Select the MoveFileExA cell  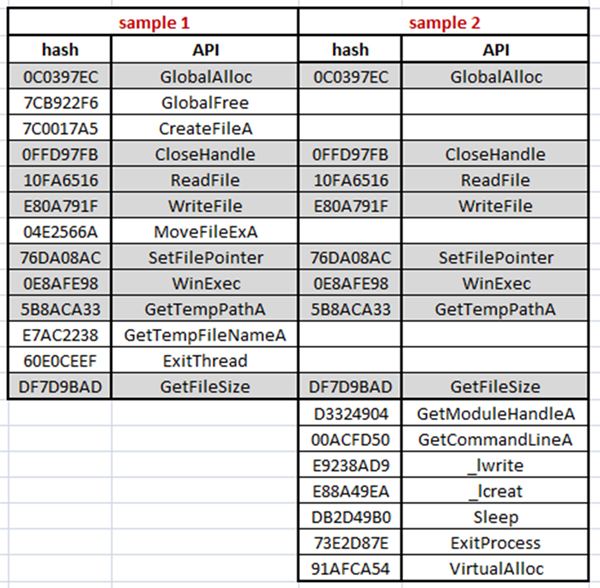[204, 232]
